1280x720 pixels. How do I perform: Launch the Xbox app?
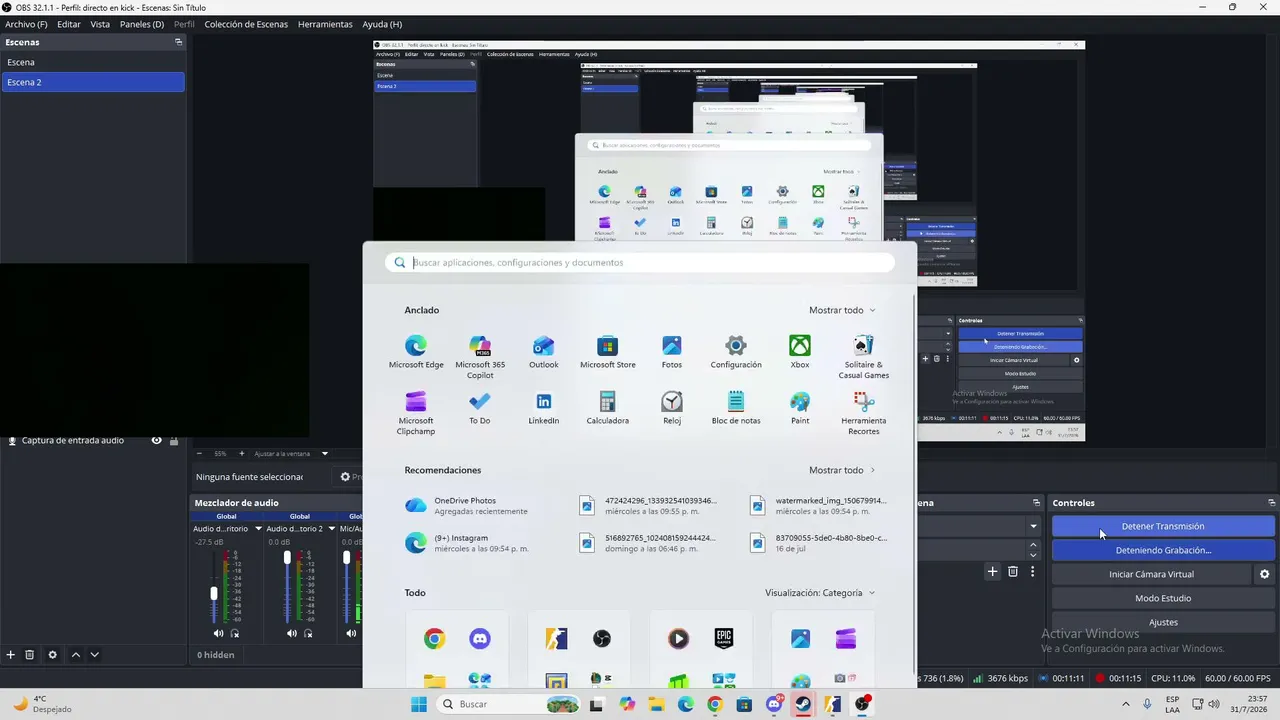pyautogui.click(x=800, y=352)
